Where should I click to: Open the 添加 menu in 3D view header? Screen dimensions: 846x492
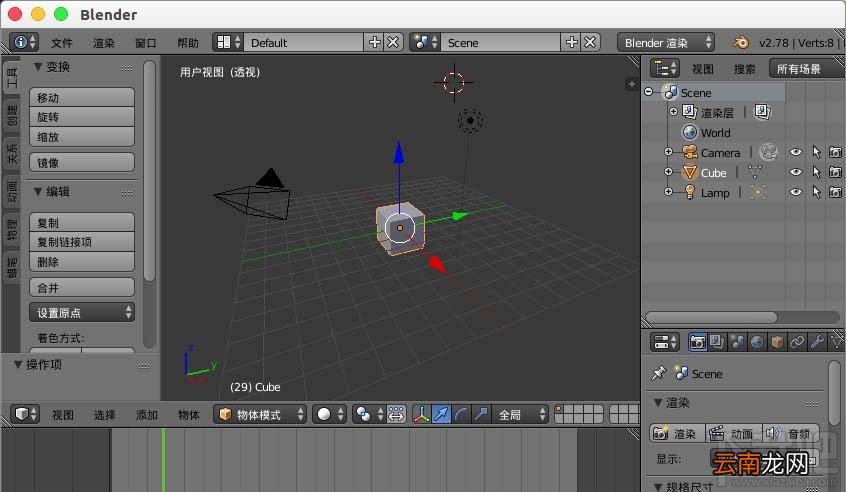pyautogui.click(x=147, y=414)
